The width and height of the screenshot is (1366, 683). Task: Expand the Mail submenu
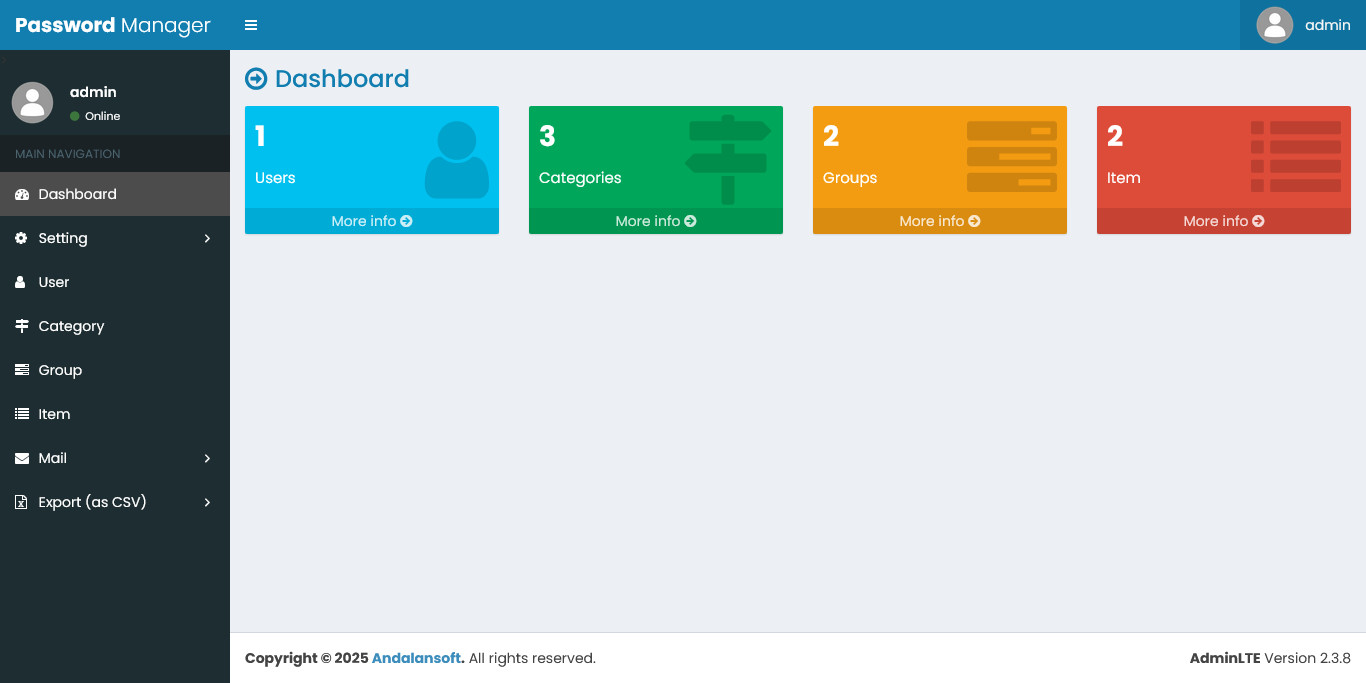(207, 458)
